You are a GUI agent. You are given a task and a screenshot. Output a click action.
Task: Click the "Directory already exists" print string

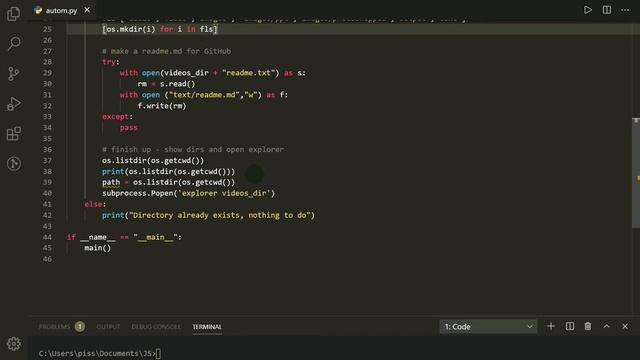tap(220, 215)
